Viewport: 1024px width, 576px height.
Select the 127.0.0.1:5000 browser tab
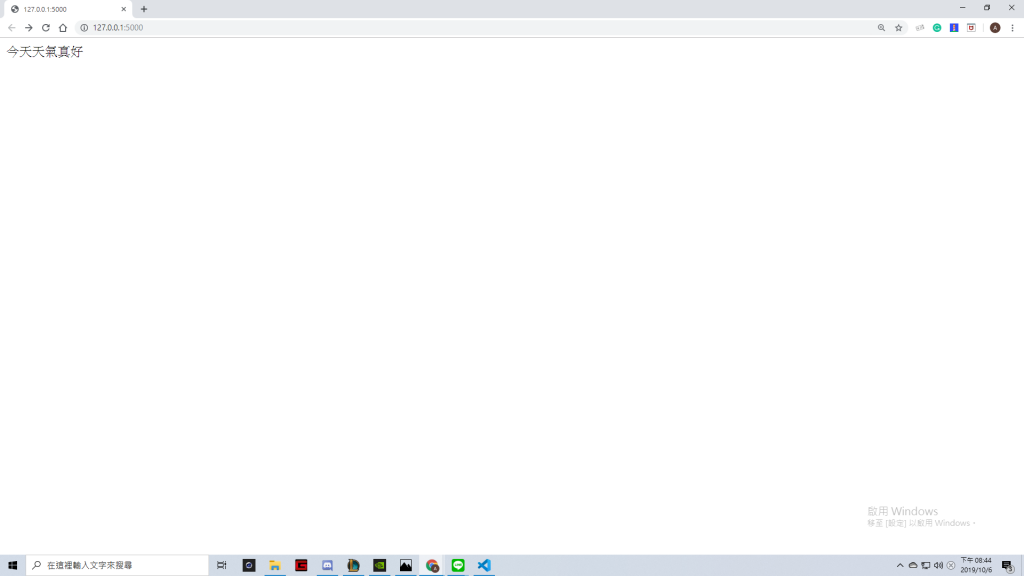[68, 9]
